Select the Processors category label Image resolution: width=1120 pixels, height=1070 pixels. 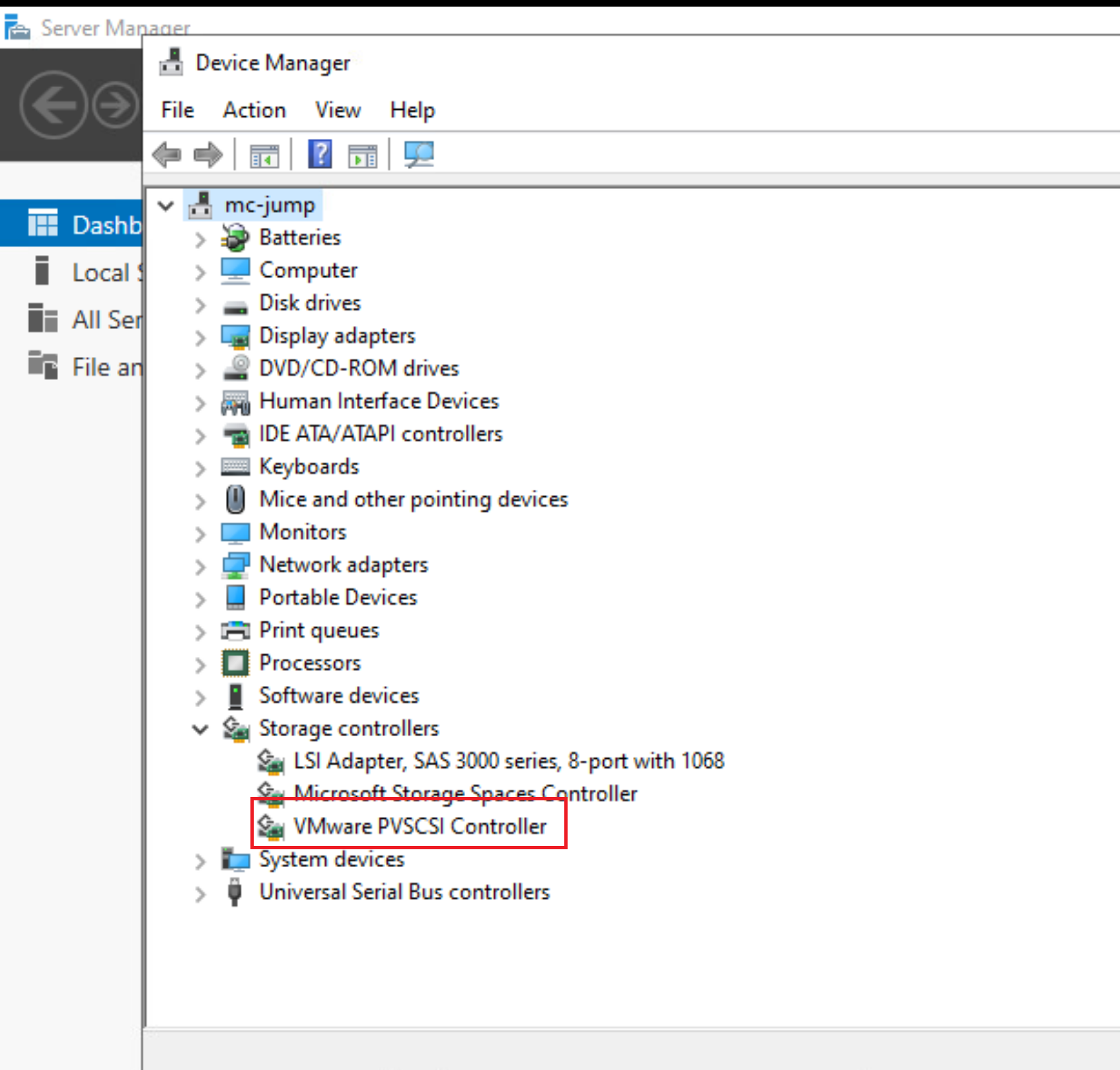310,663
